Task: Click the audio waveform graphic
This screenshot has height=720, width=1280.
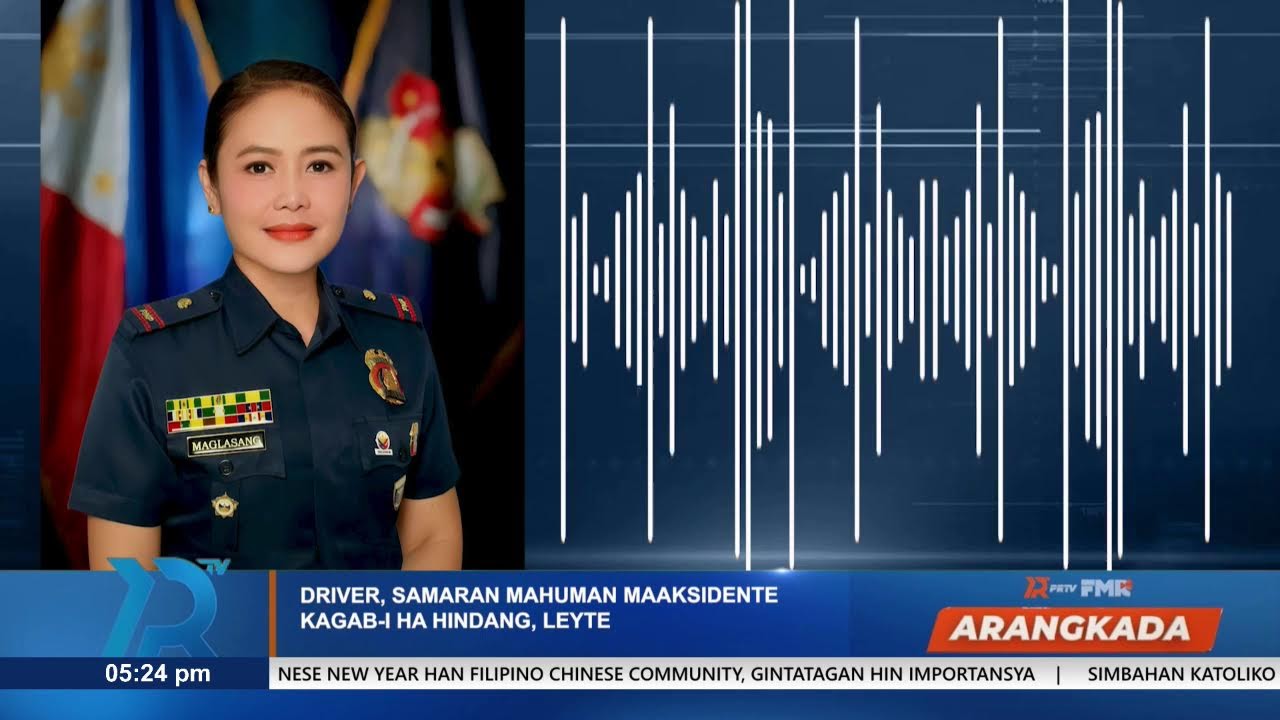Action: pyautogui.click(x=895, y=283)
